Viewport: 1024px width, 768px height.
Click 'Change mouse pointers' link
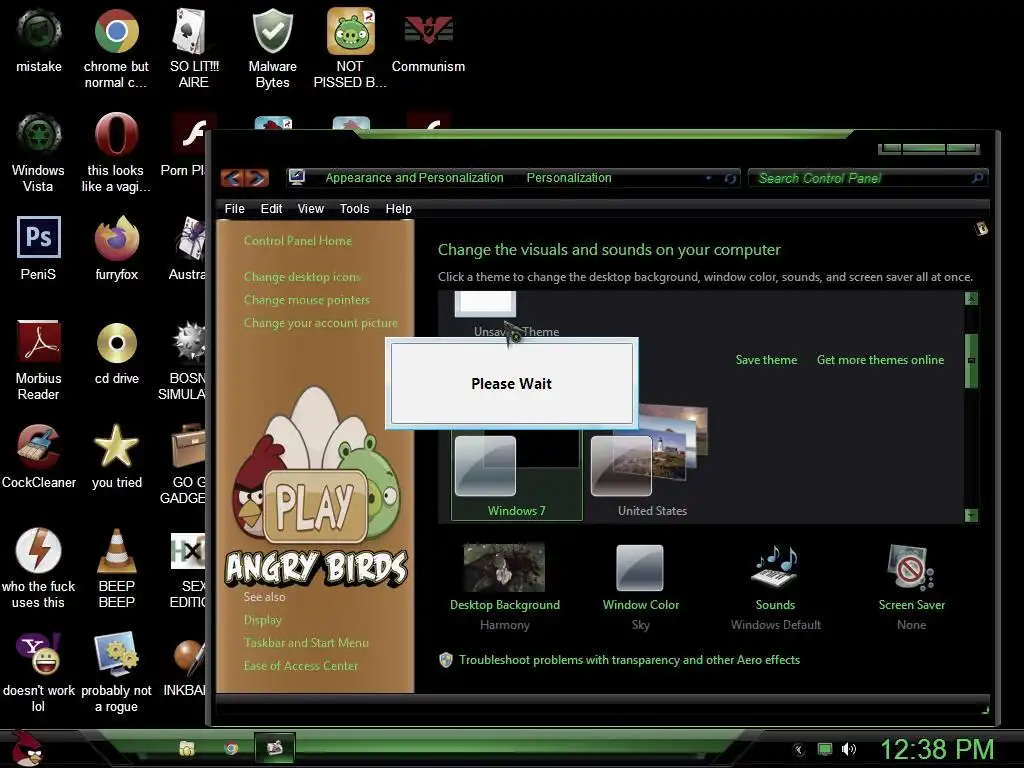tap(307, 300)
